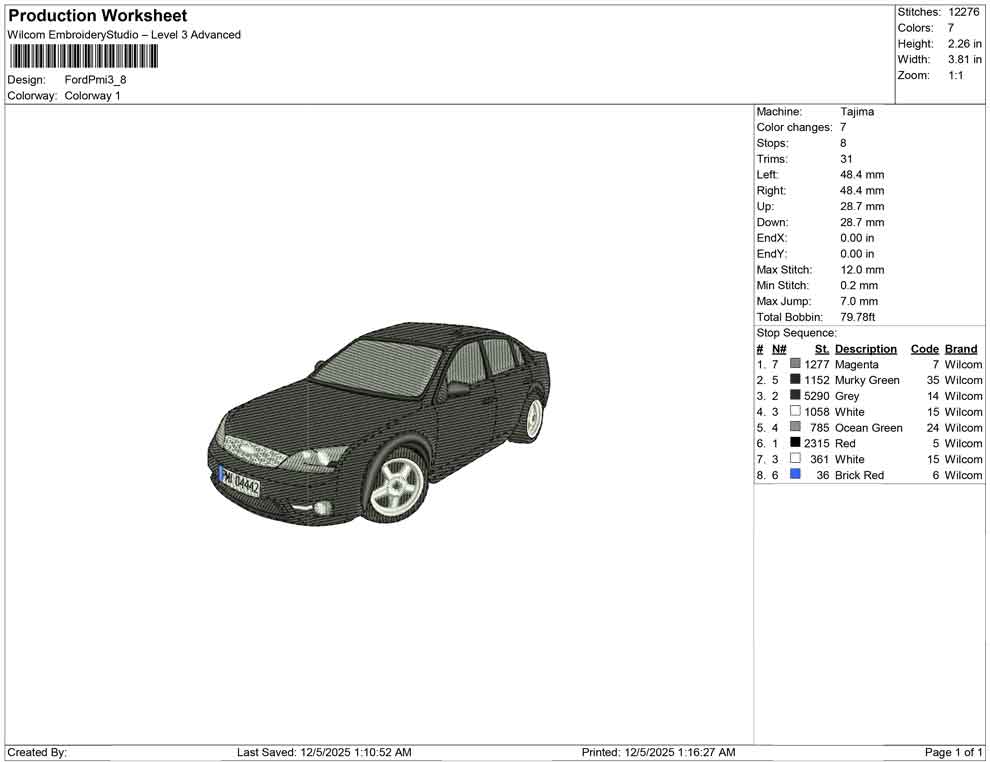
Task: Click the Total Bobbin value 79.78ft
Action: click(858, 317)
